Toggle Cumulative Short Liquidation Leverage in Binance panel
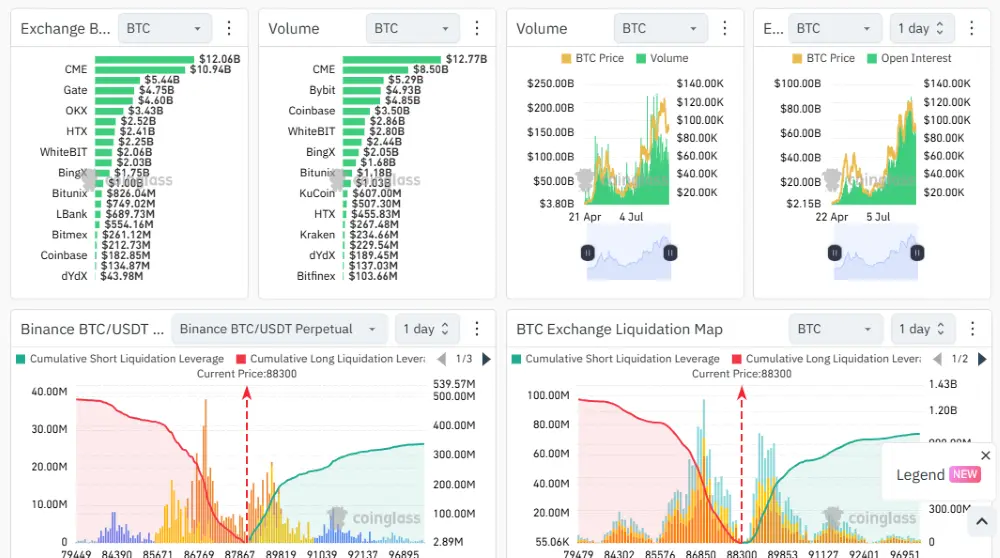The height and width of the screenshot is (558, 1000). [x=120, y=359]
